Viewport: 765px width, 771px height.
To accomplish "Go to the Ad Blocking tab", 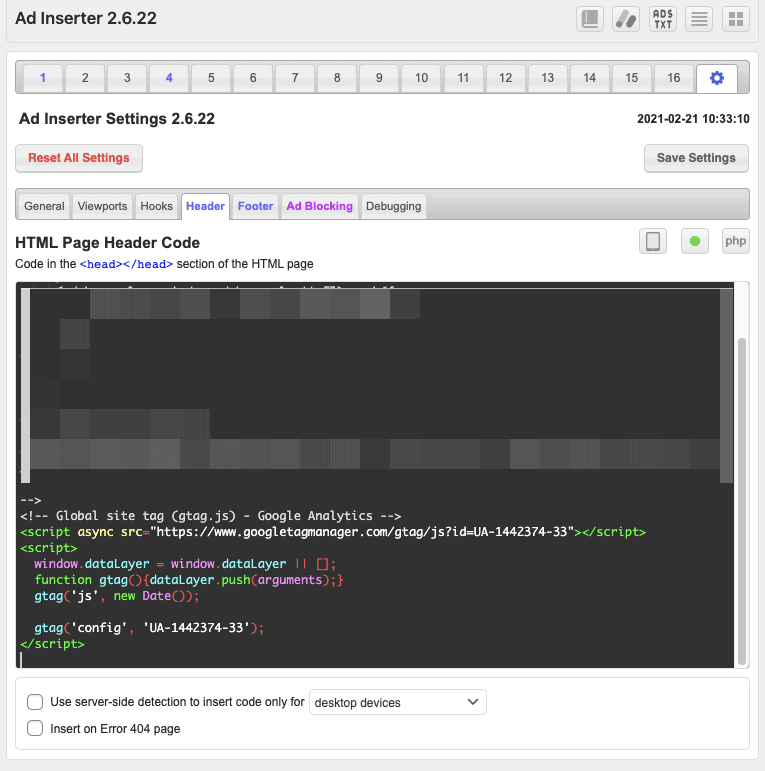I will [320, 206].
